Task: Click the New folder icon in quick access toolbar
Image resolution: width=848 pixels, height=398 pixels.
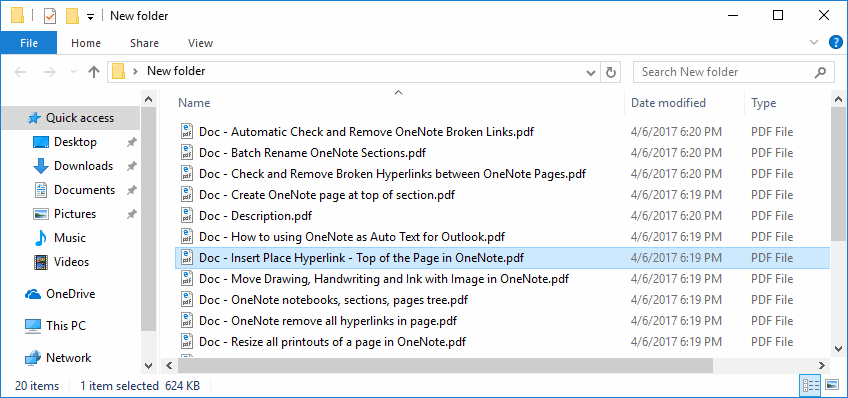Action: [72, 16]
